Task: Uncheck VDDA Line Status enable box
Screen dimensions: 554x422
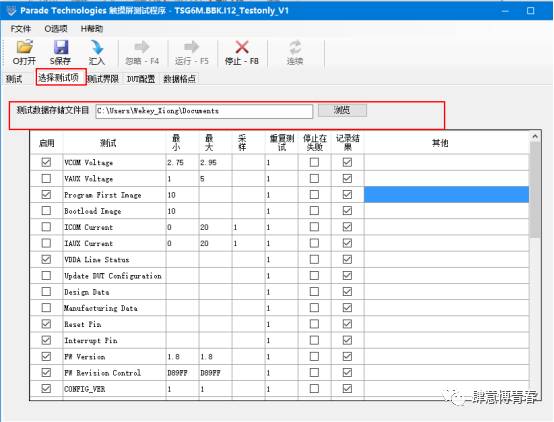Action: coord(46,259)
